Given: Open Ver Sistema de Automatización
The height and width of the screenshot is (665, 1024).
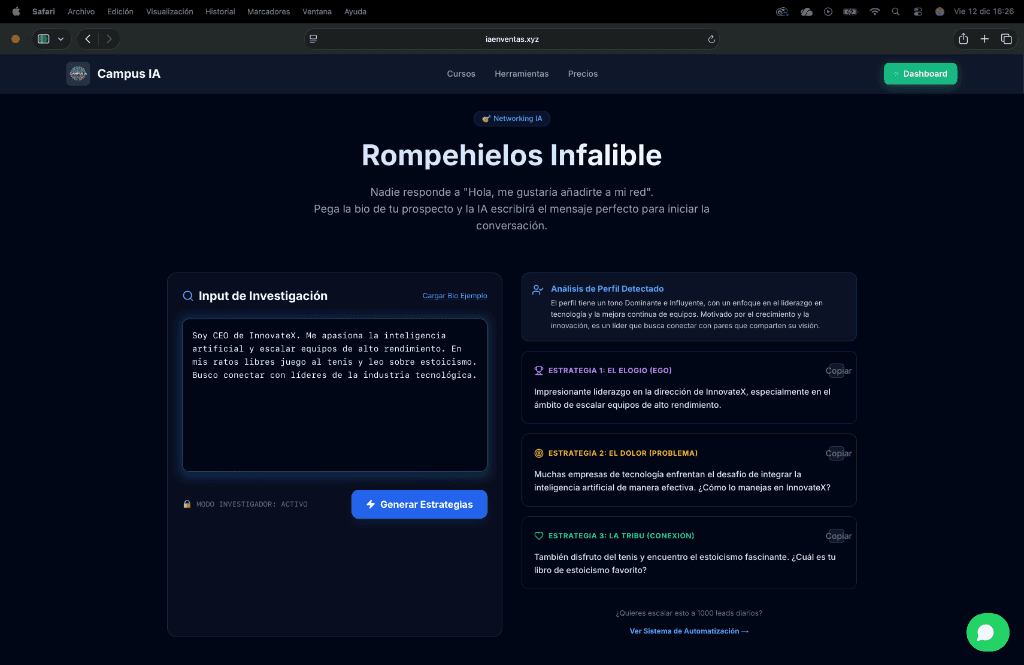Looking at the screenshot, I should coord(688,630).
